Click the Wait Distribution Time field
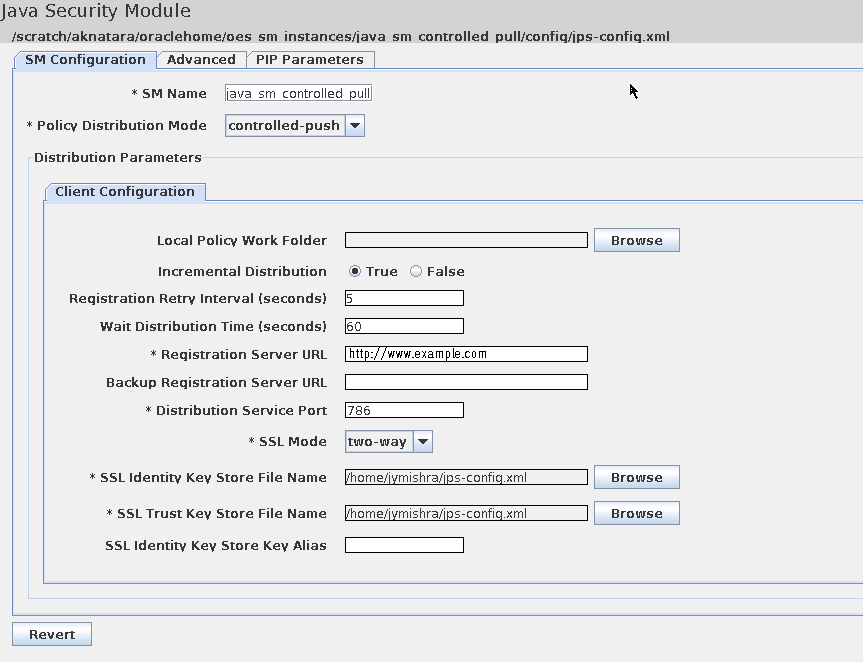 coord(405,326)
